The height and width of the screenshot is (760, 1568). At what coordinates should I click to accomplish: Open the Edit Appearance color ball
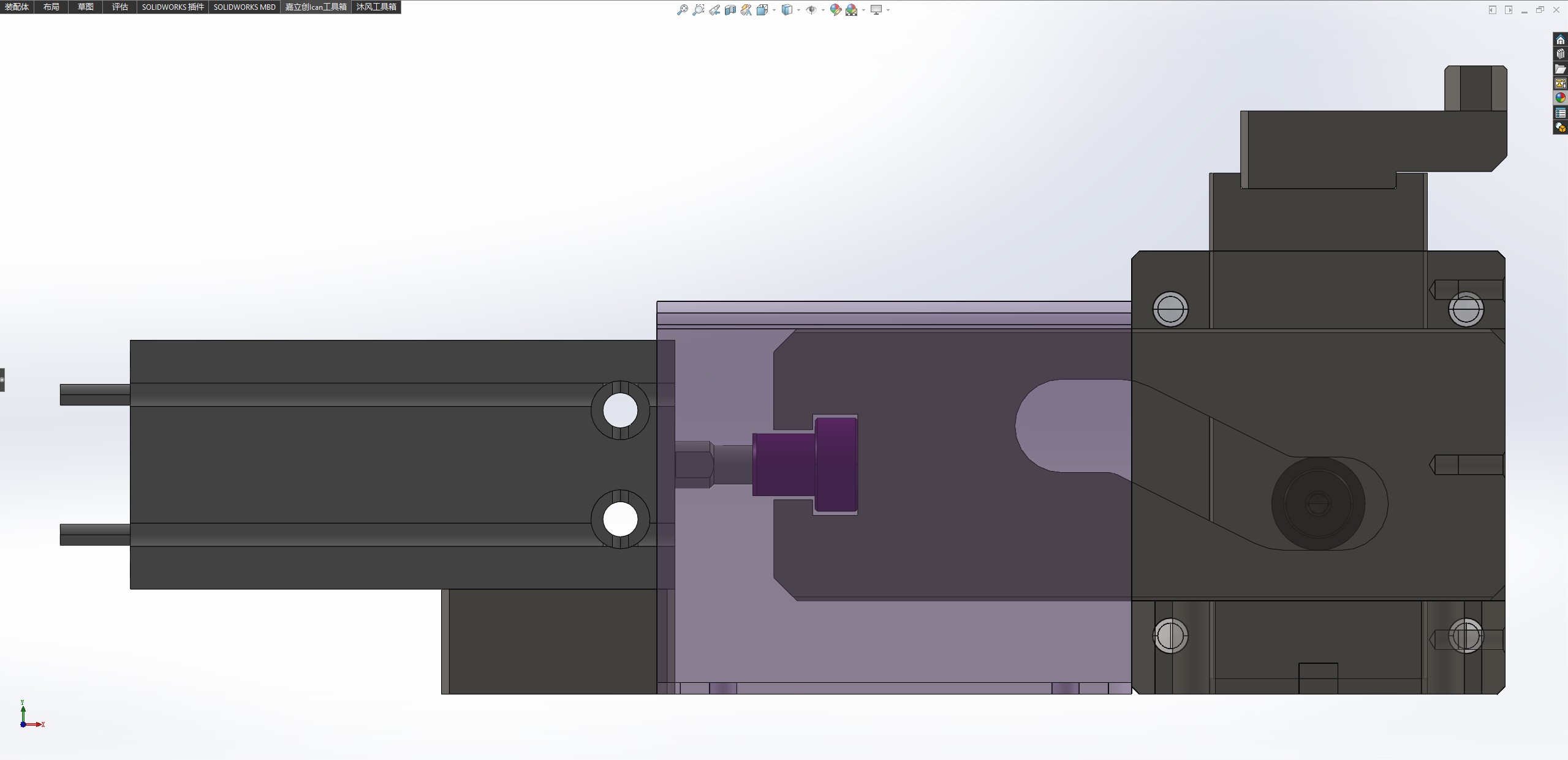coord(835,10)
